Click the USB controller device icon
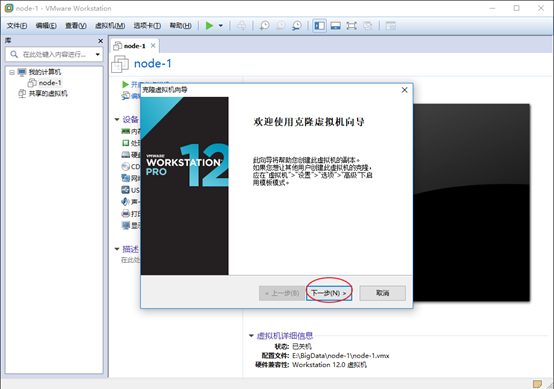Screen dimensions: 554x389 click(125, 190)
